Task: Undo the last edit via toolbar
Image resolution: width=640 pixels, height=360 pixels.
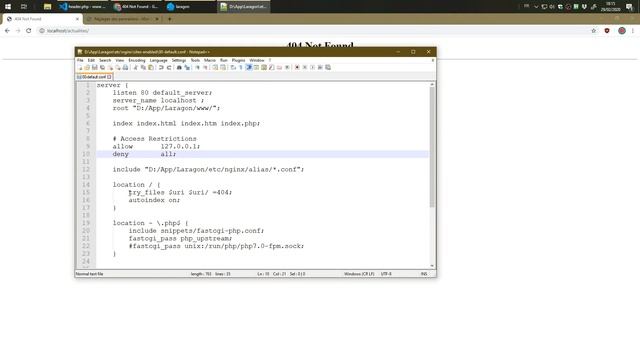Action: 161,67
